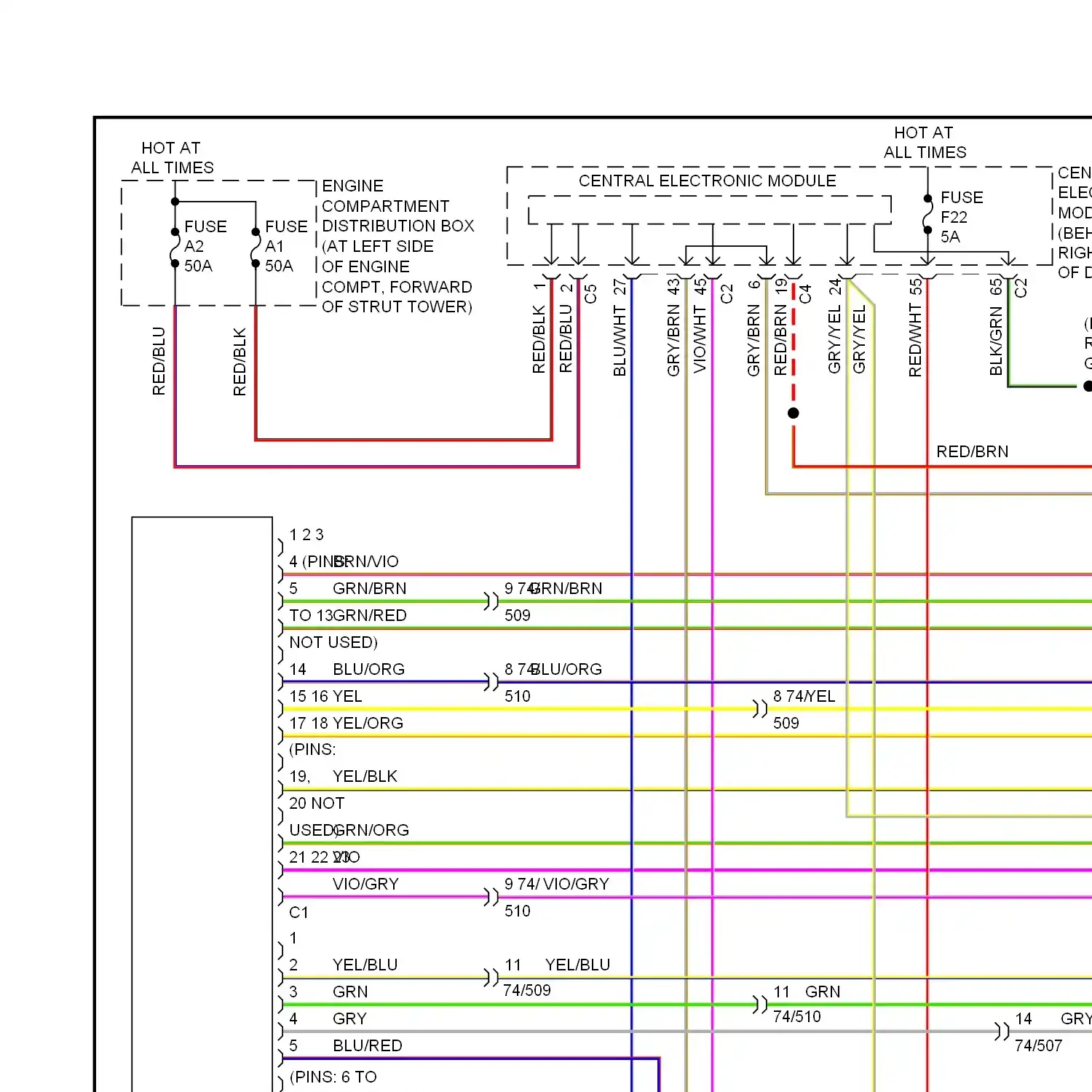
Task: Click the C1 connector label
Action: pos(298,912)
